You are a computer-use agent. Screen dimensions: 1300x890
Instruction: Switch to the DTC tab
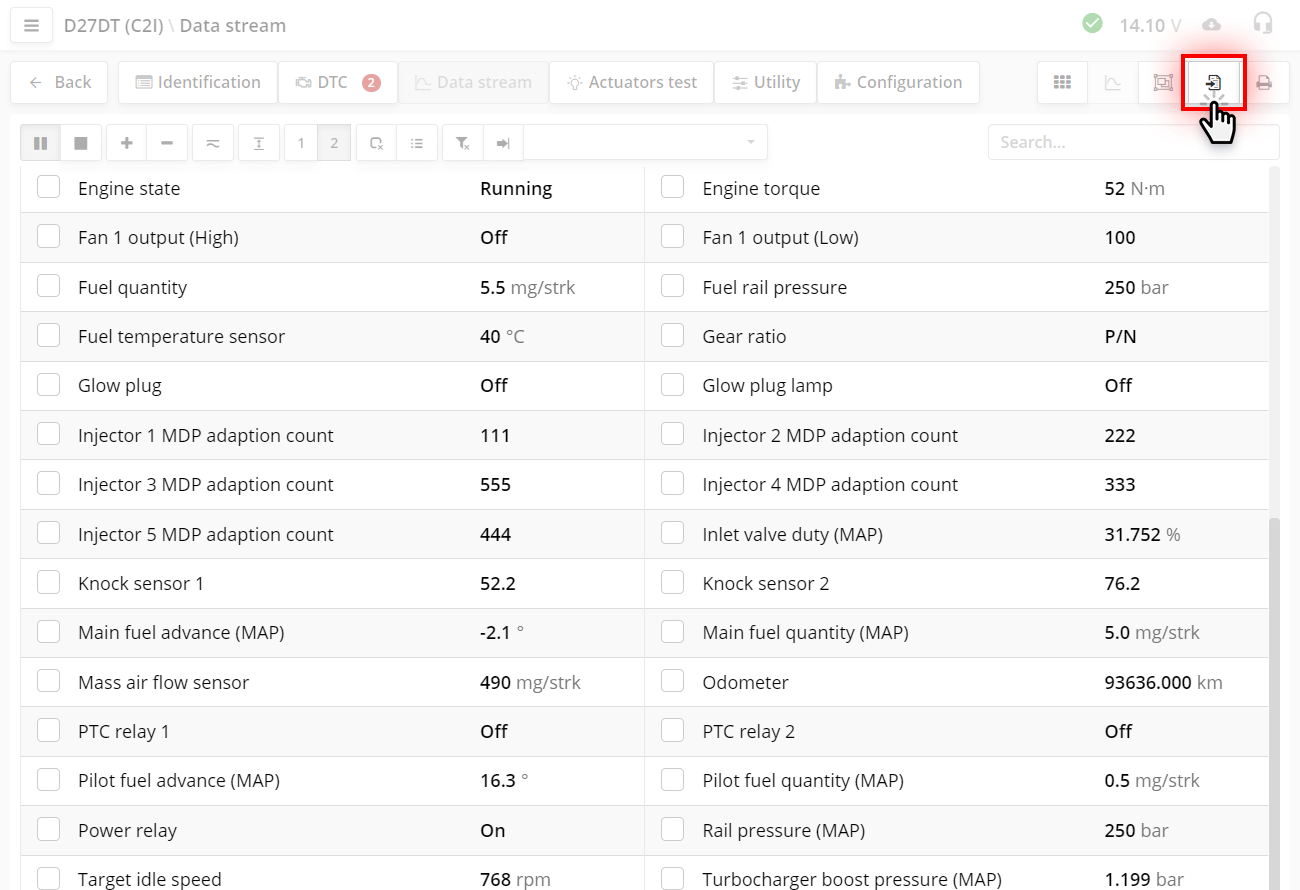pyautogui.click(x=337, y=83)
